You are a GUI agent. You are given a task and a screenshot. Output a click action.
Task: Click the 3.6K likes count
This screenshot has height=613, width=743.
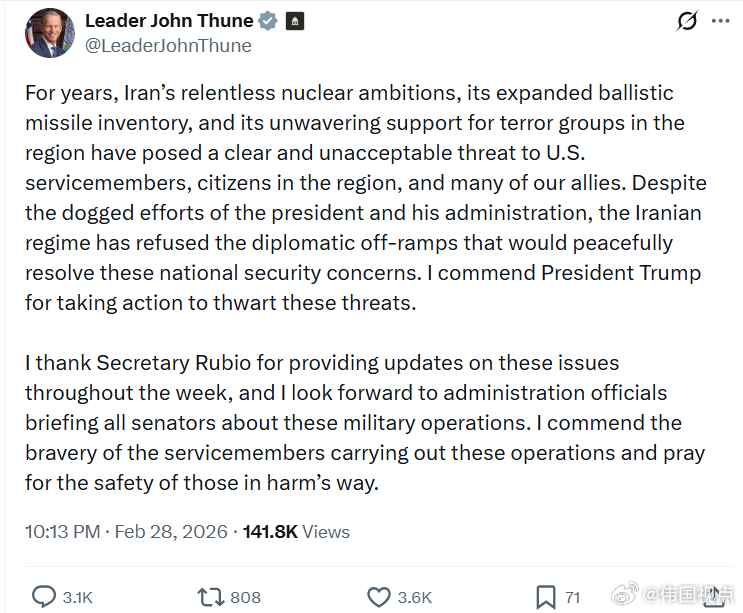[x=414, y=598]
